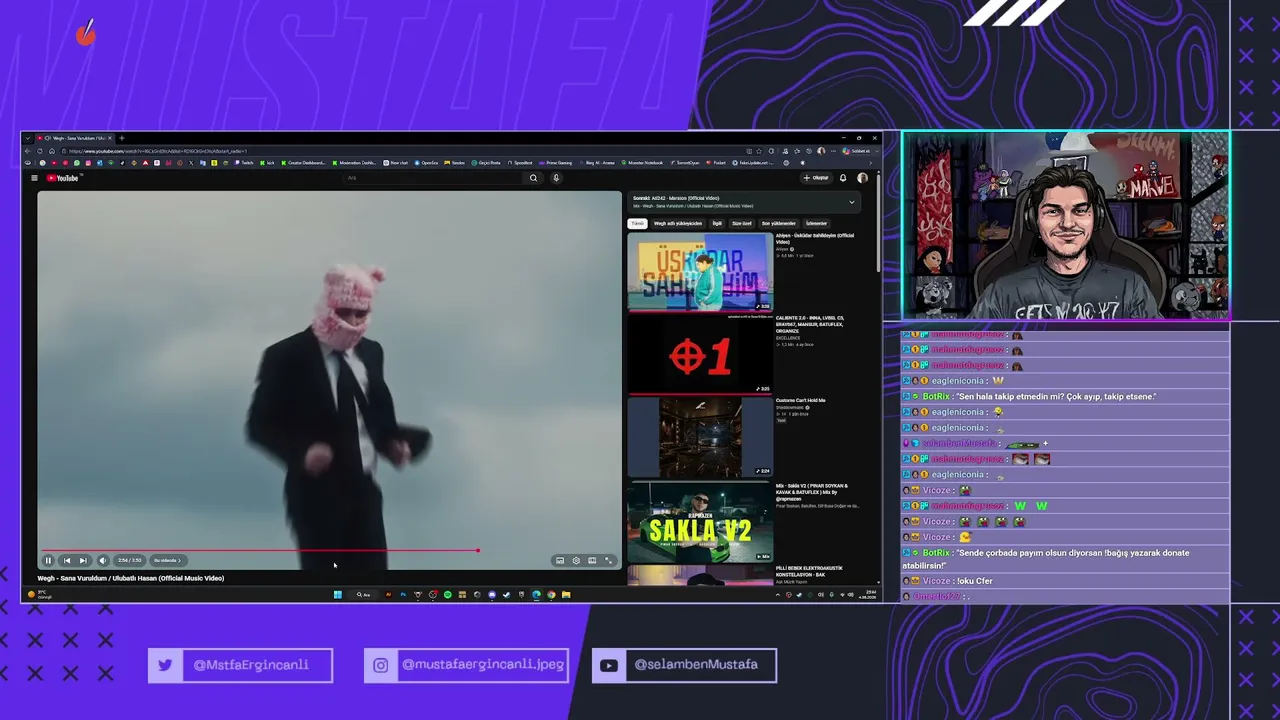Start voice search with microphone

coord(556,178)
